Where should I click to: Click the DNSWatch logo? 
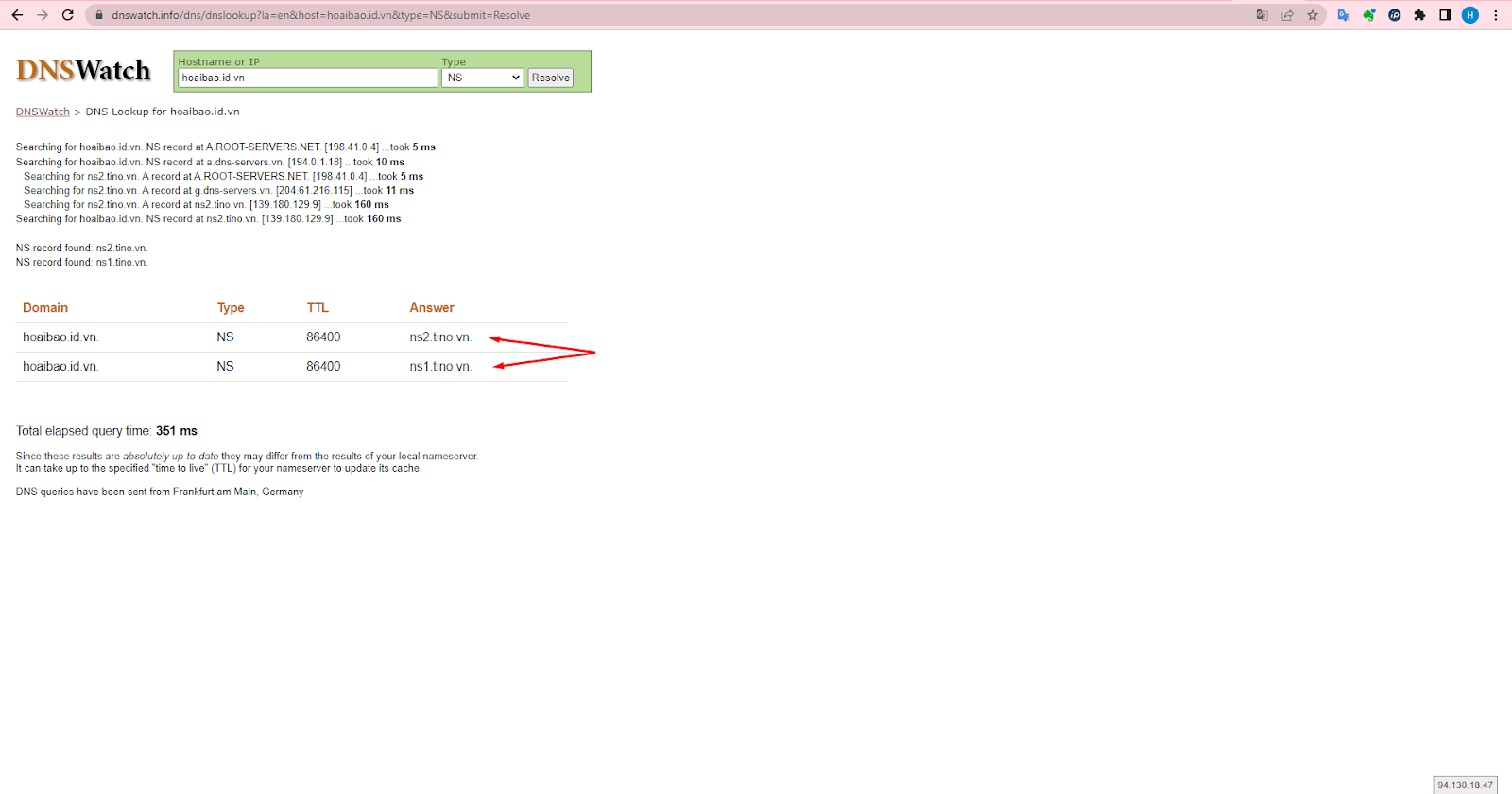point(83,71)
